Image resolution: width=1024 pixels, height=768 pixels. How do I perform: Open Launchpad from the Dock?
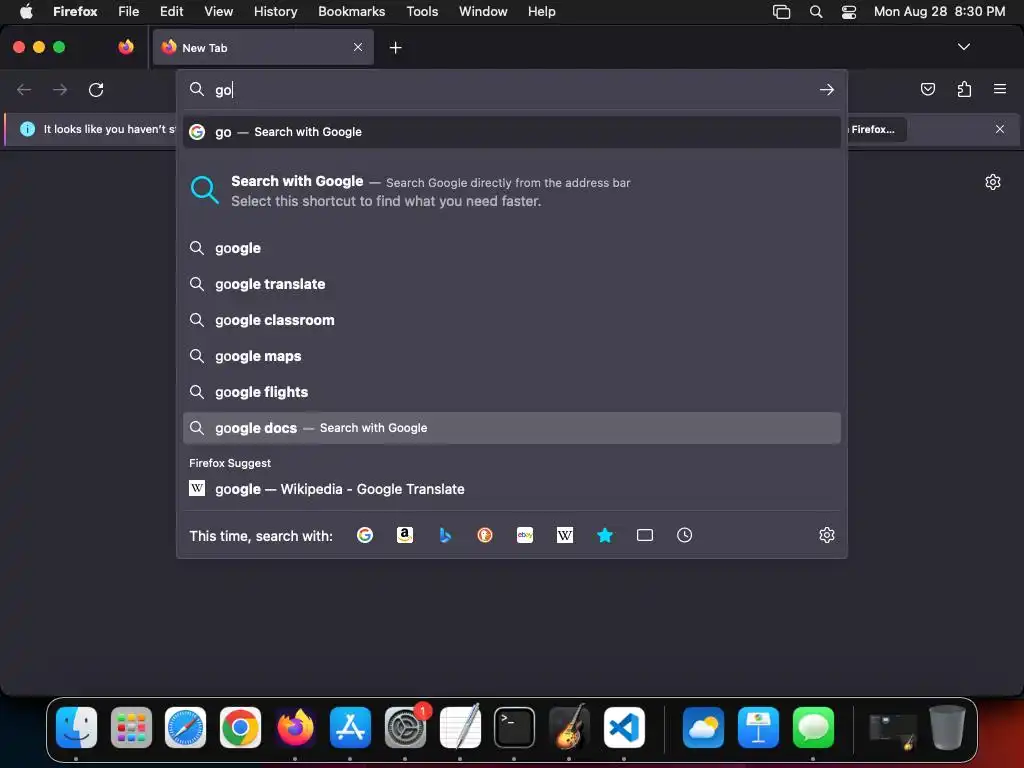(x=131, y=728)
